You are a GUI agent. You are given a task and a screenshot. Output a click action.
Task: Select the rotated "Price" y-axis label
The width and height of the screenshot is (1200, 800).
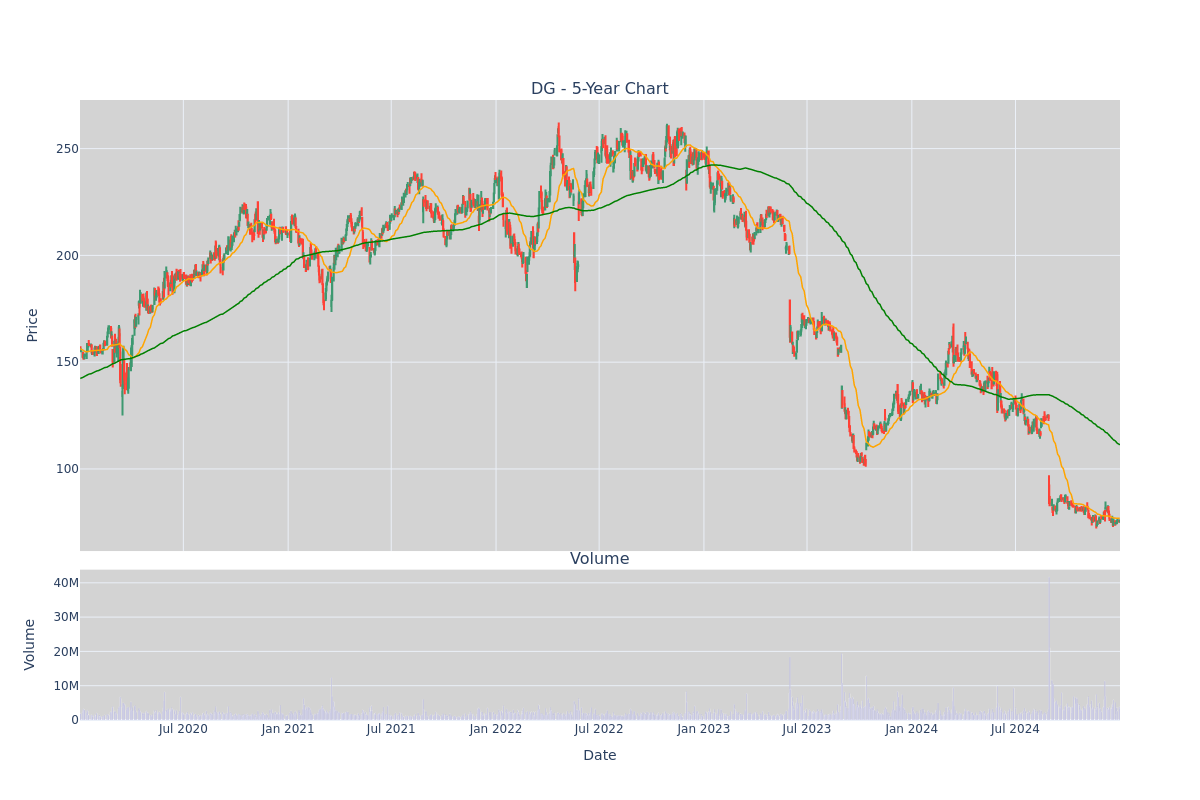pyautogui.click(x=32, y=325)
